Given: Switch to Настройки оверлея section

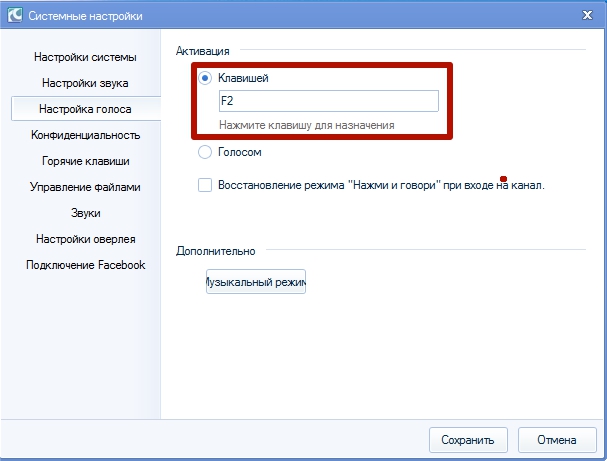Looking at the screenshot, I should point(85,239).
